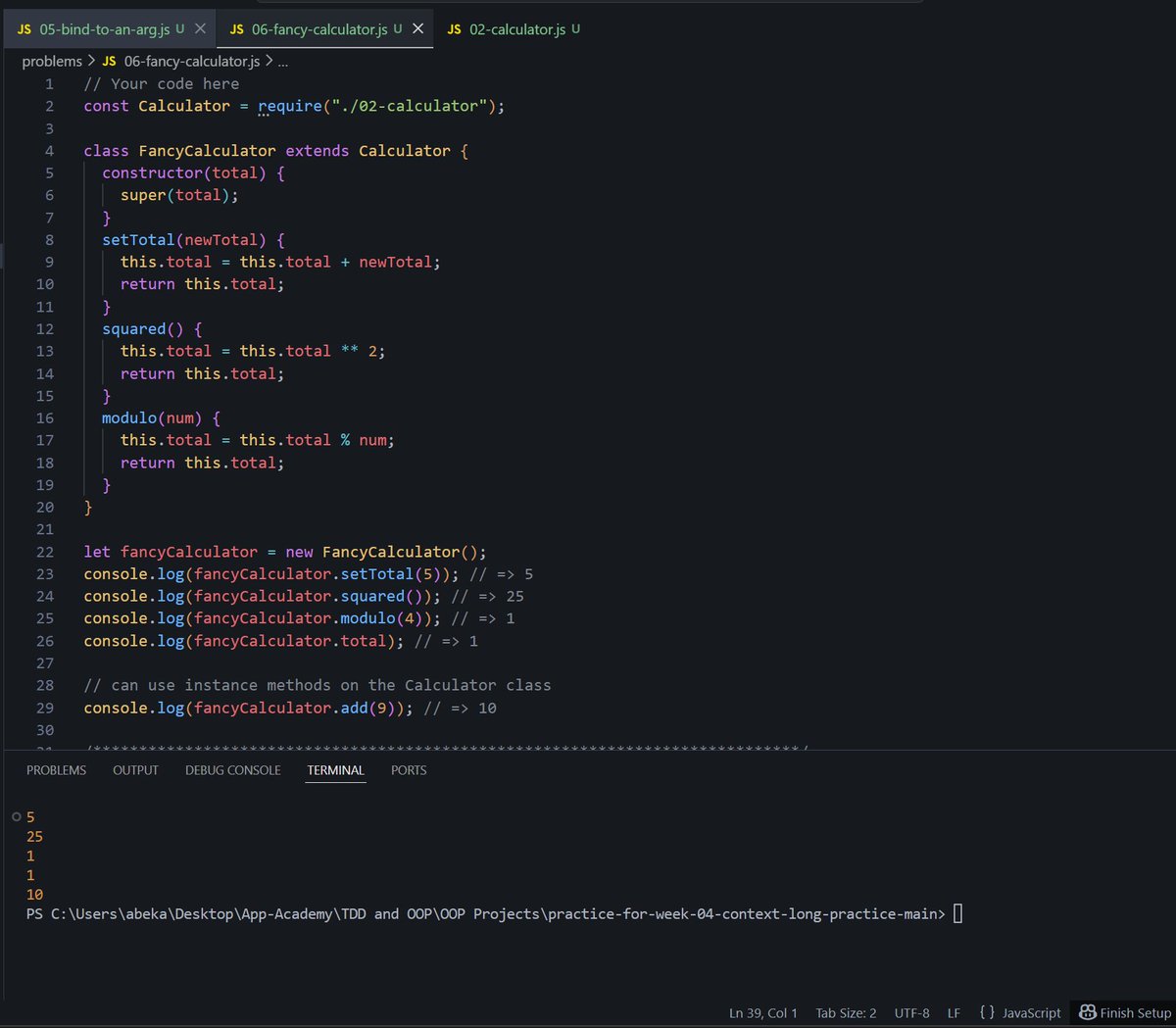The width and height of the screenshot is (1176, 1028).
Task: Click the JS icon on the 06-fancy-calculator.js tab
Action: 236,29
